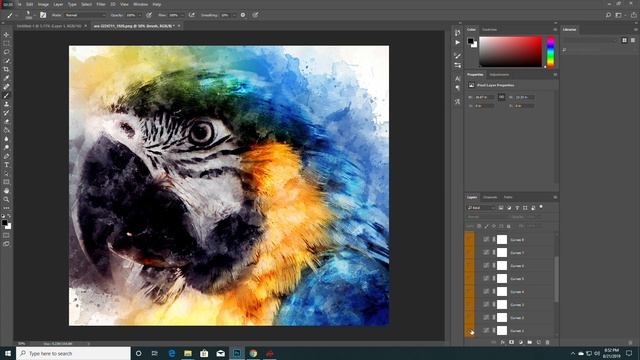Create a new group folder icon

[529, 342]
